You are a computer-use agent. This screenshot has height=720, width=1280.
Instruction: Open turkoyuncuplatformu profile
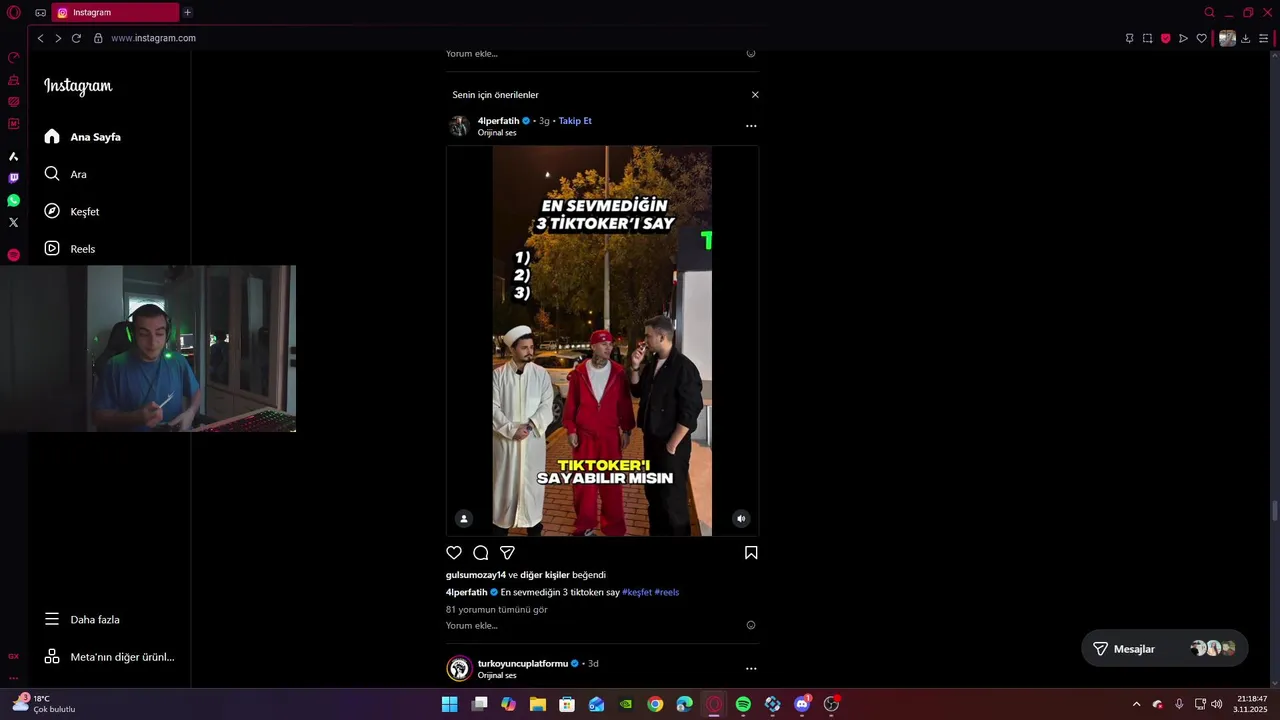coord(522,663)
